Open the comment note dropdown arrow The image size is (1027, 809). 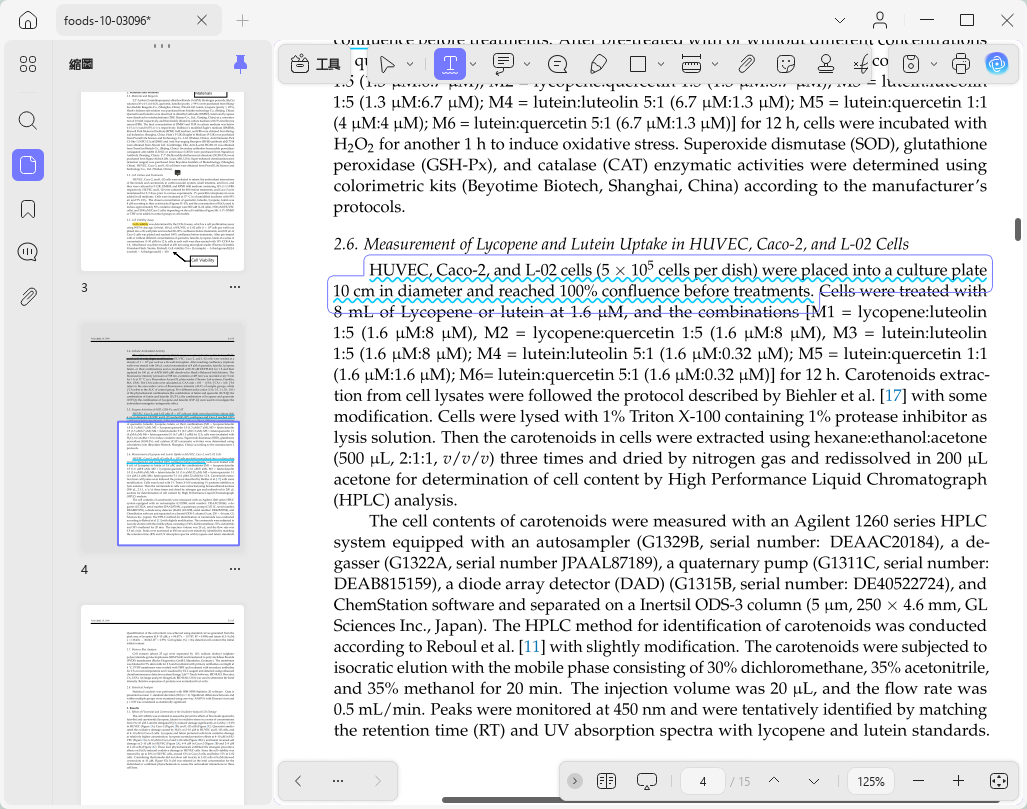pos(527,64)
